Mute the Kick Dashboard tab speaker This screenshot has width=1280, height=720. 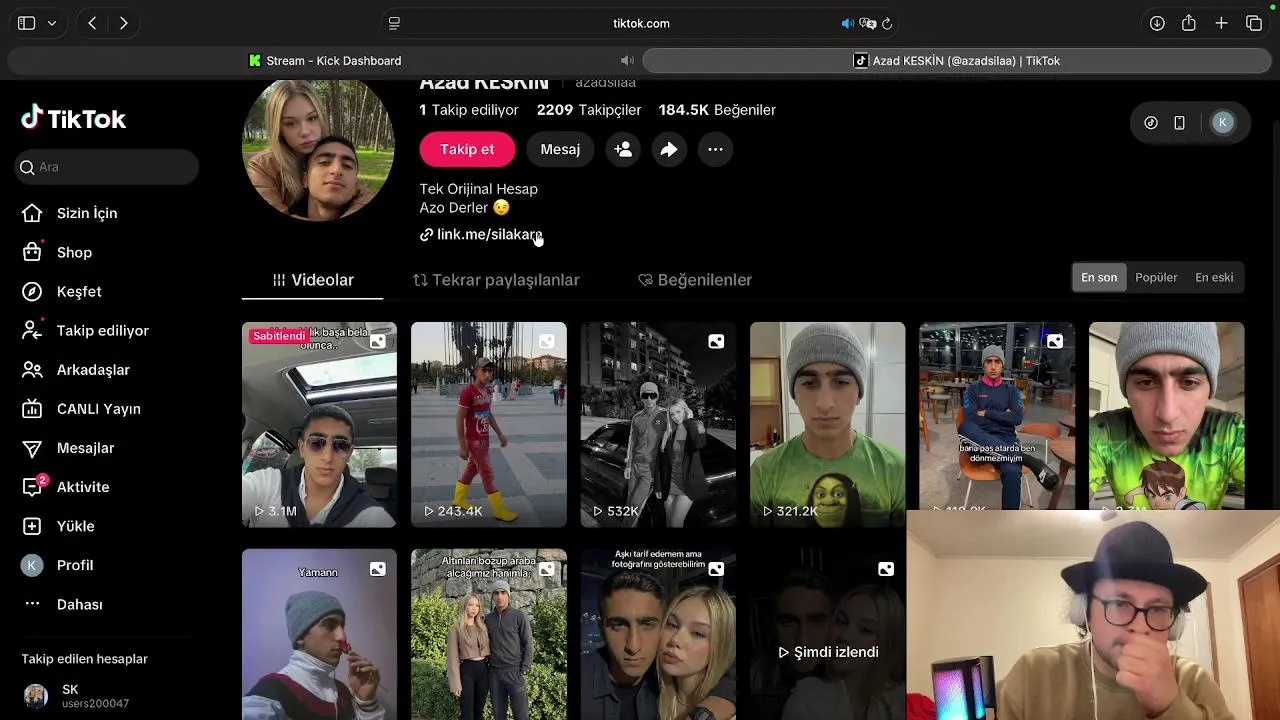pos(627,61)
